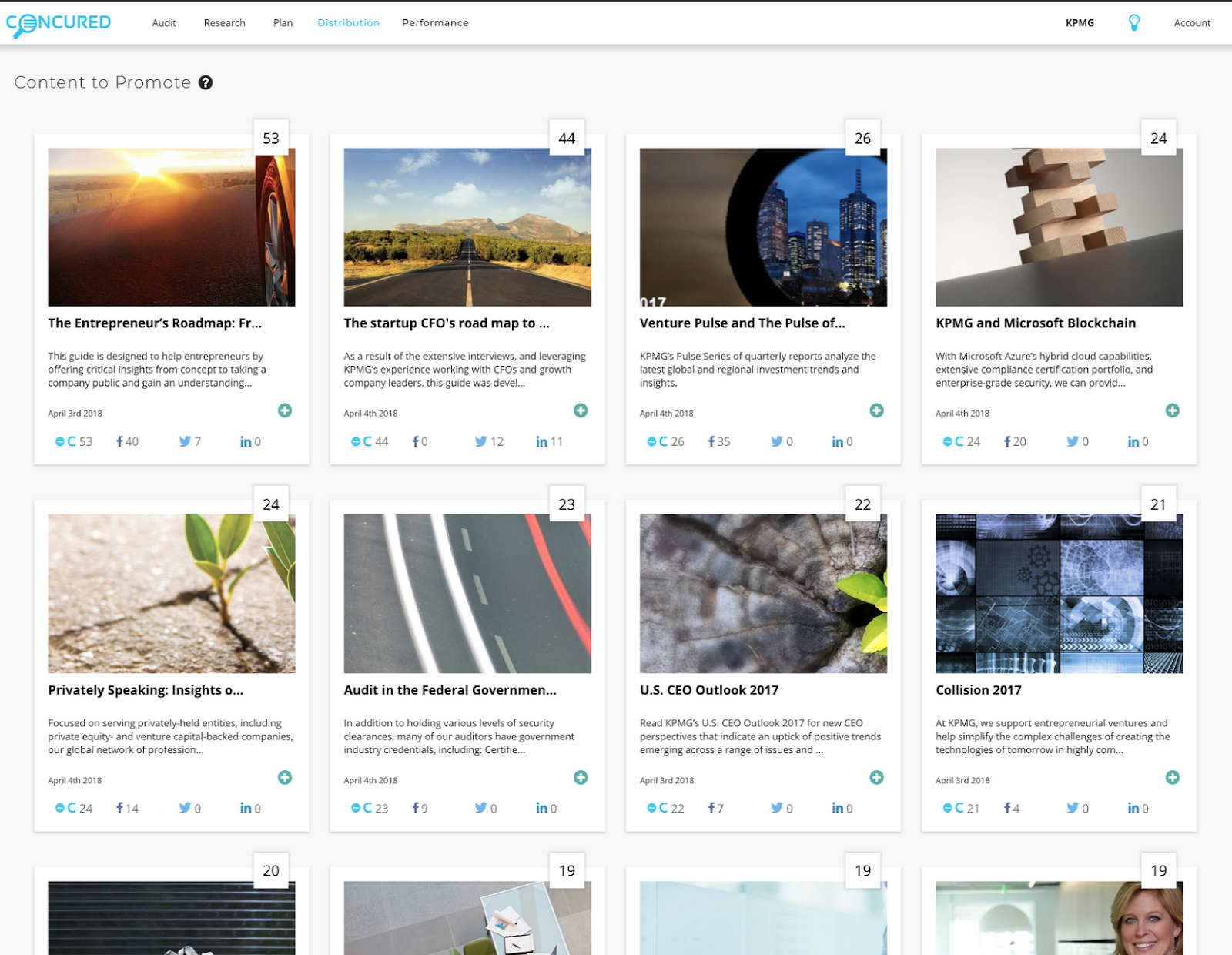Open the Performance section
Screen dimensions: 1232x955
435,23
